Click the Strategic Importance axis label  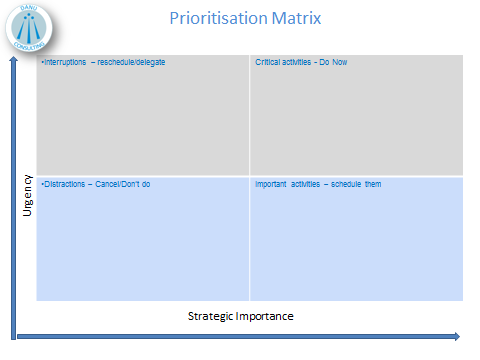[x=241, y=316]
